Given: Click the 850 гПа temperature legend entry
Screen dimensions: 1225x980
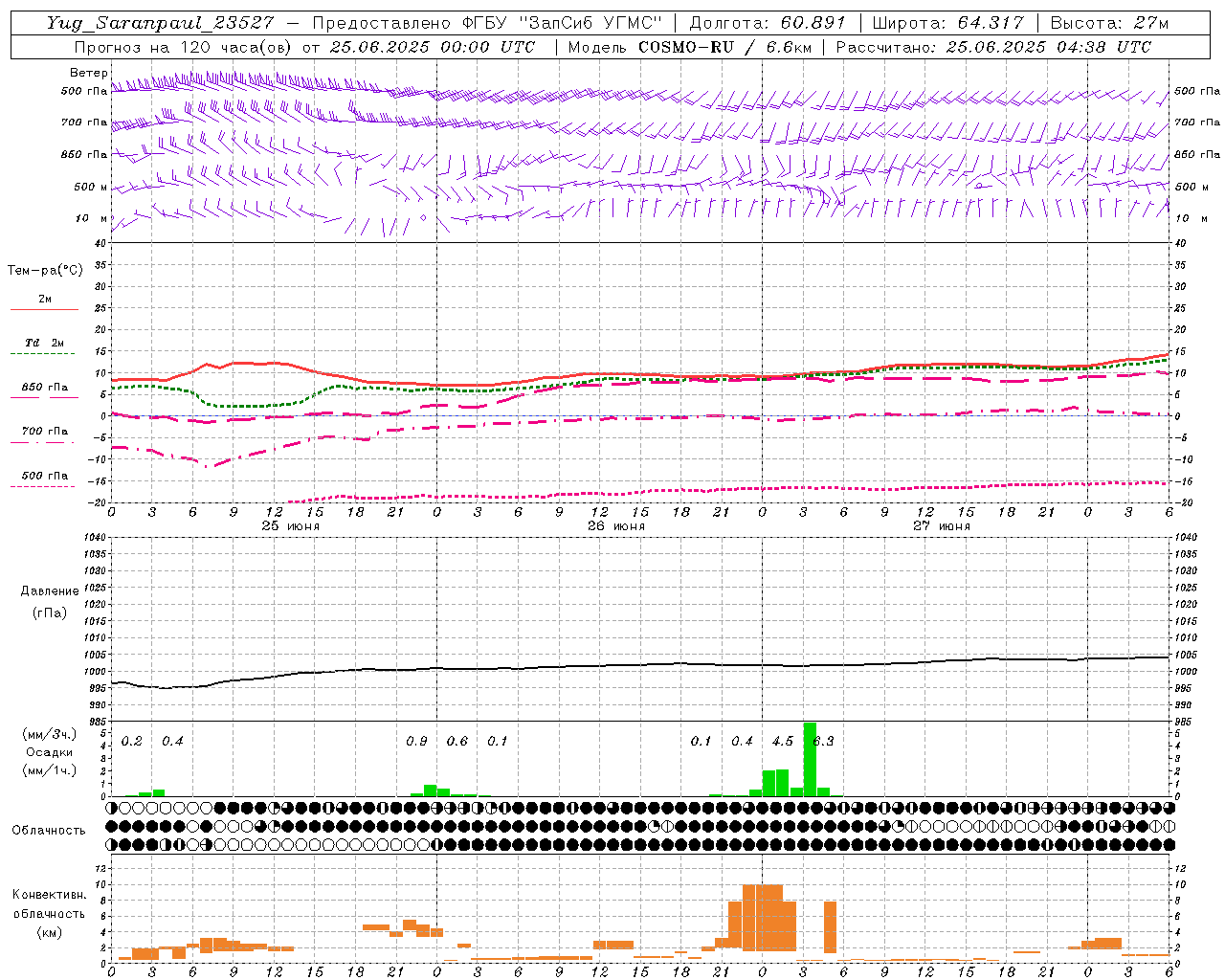Looking at the screenshot, I should (x=44, y=388).
